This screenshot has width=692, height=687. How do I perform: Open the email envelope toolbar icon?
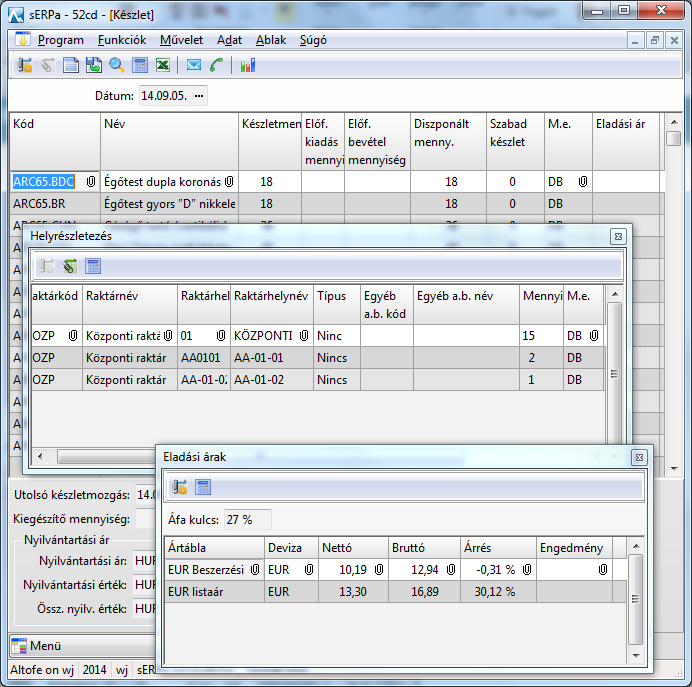click(x=194, y=65)
